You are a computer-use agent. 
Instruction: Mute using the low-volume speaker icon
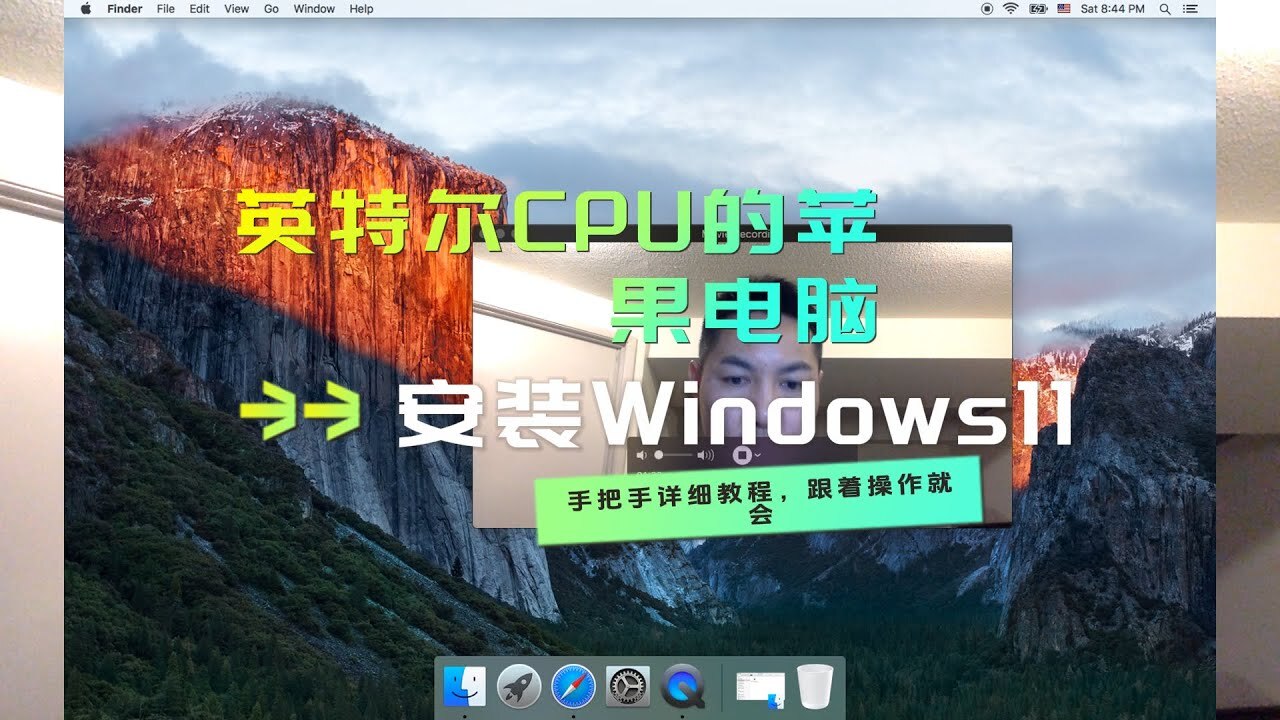point(642,455)
